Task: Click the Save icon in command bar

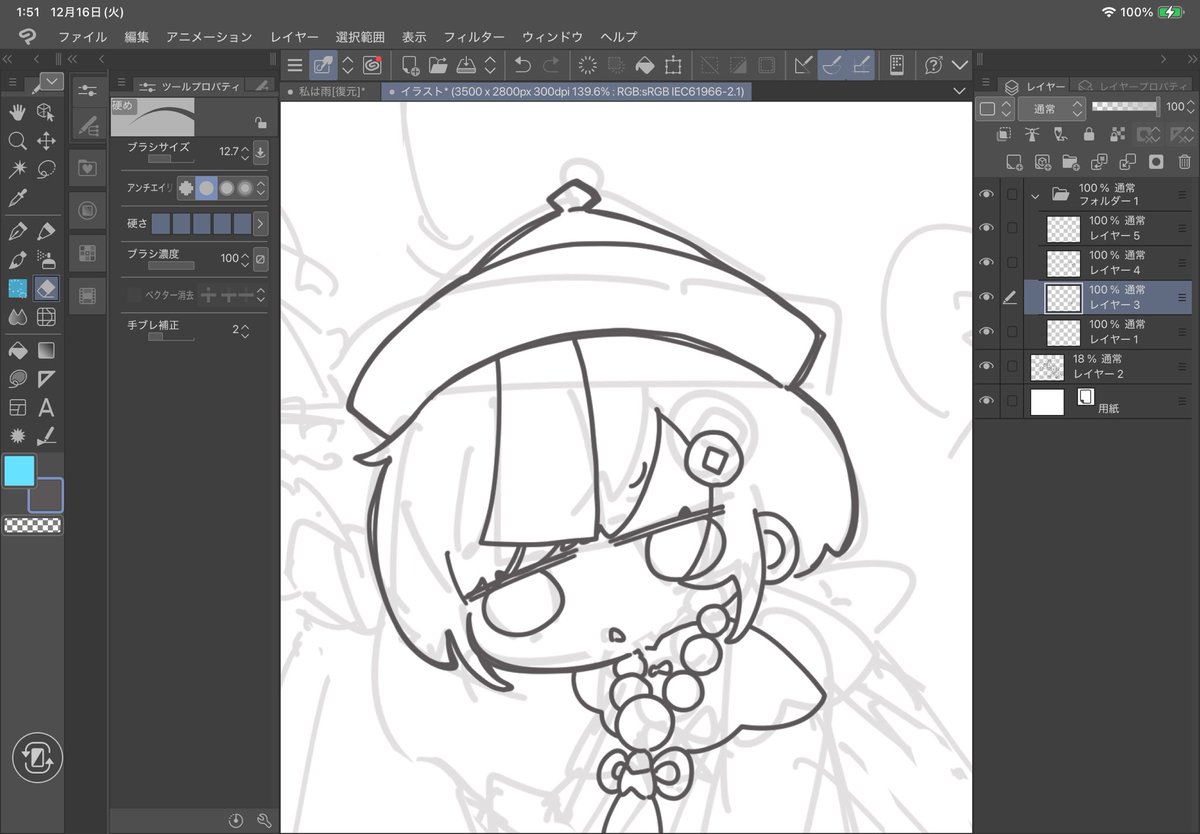Action: click(x=466, y=65)
